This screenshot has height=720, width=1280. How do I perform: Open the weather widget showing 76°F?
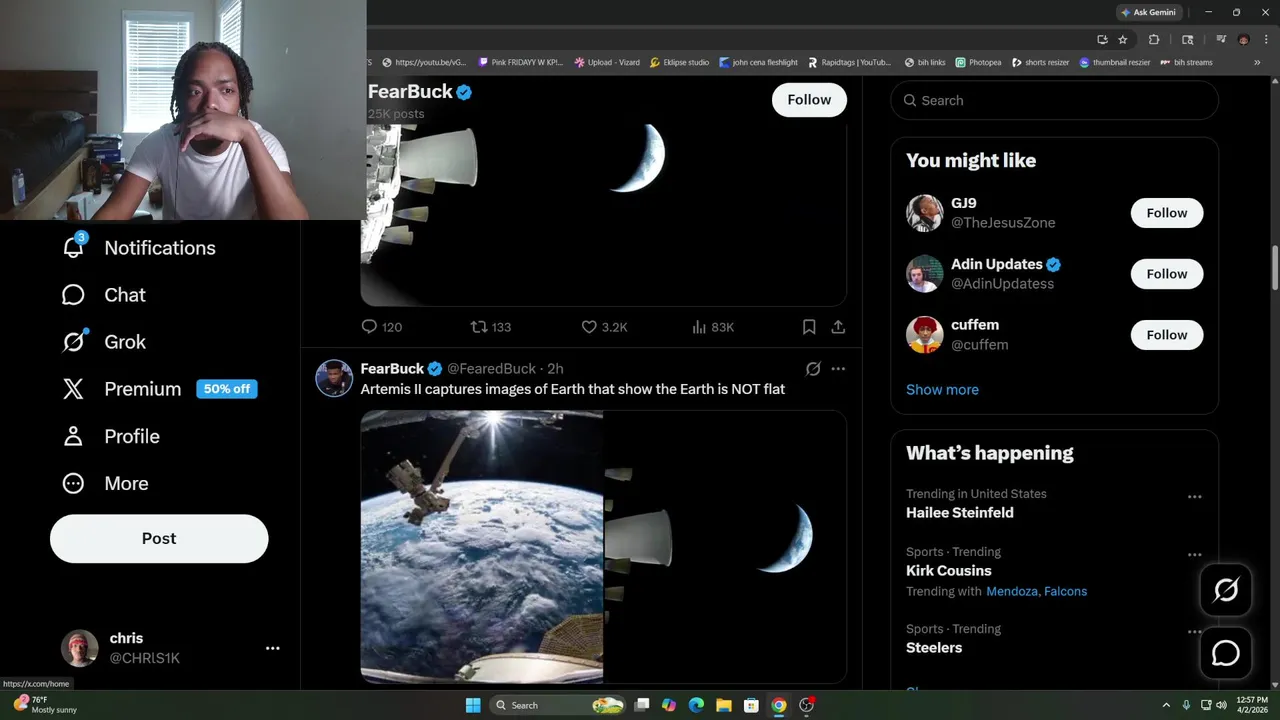45,704
